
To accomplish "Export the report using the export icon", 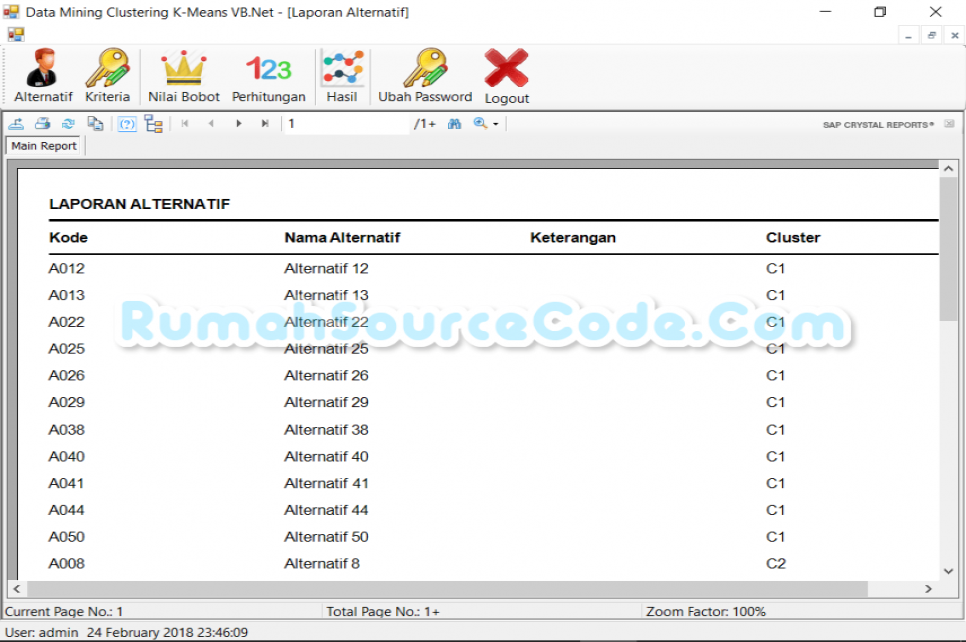I will tap(16, 123).
